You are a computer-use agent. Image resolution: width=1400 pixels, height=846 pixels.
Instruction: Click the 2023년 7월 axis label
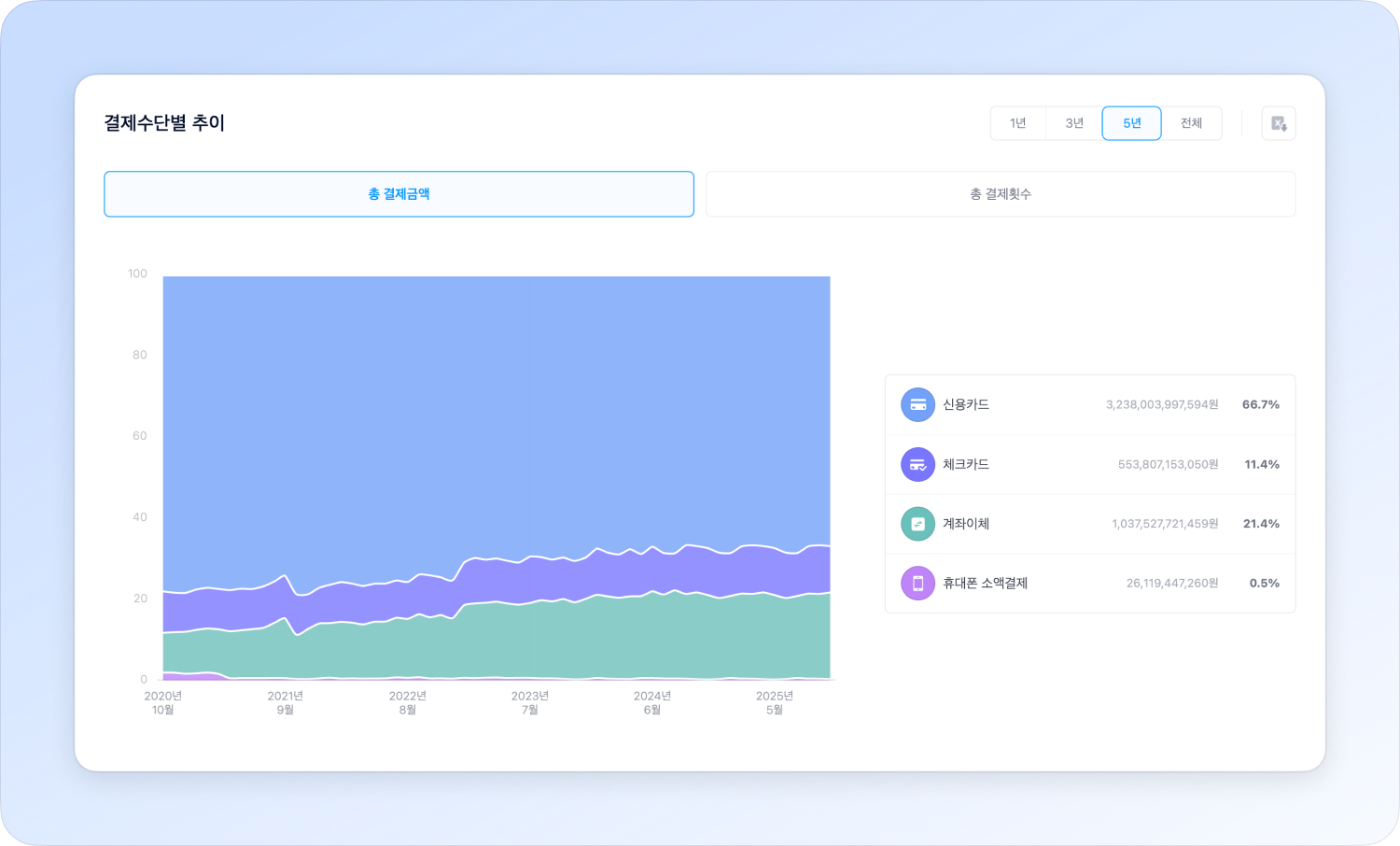[x=529, y=702]
